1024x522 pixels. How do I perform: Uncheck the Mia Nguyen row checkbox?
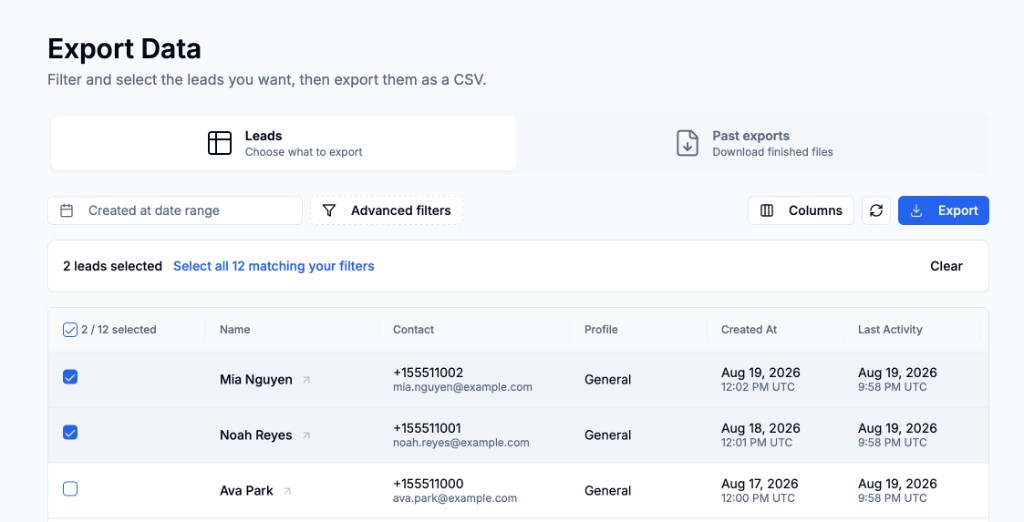coord(70,377)
